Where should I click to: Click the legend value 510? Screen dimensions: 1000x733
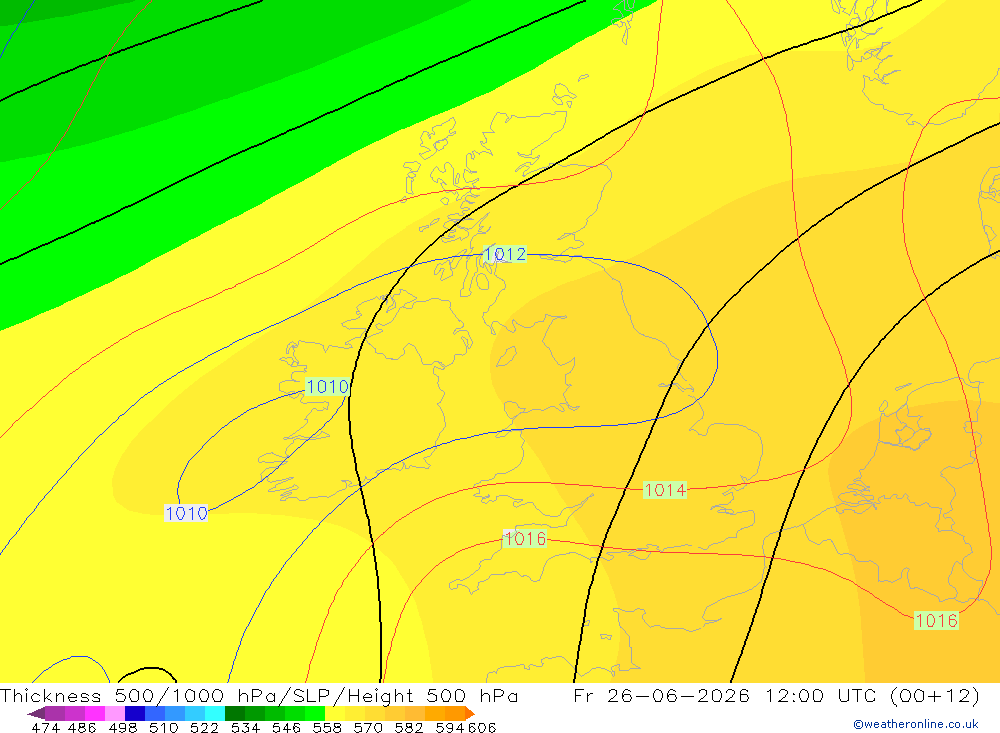pyautogui.click(x=164, y=727)
